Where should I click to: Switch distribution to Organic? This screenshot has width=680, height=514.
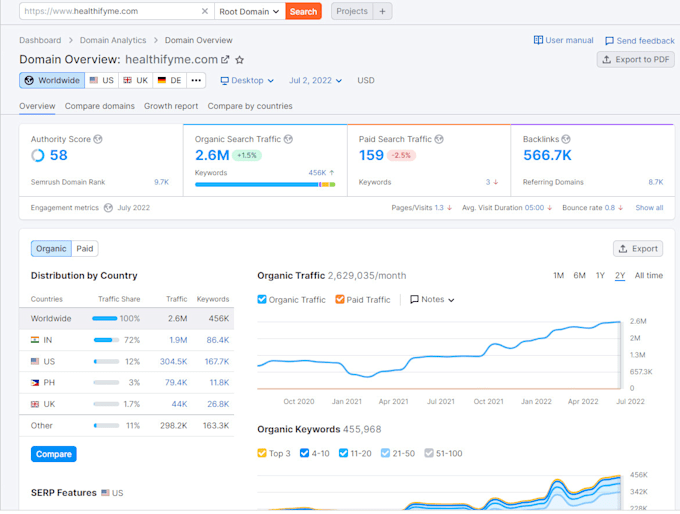(51, 249)
